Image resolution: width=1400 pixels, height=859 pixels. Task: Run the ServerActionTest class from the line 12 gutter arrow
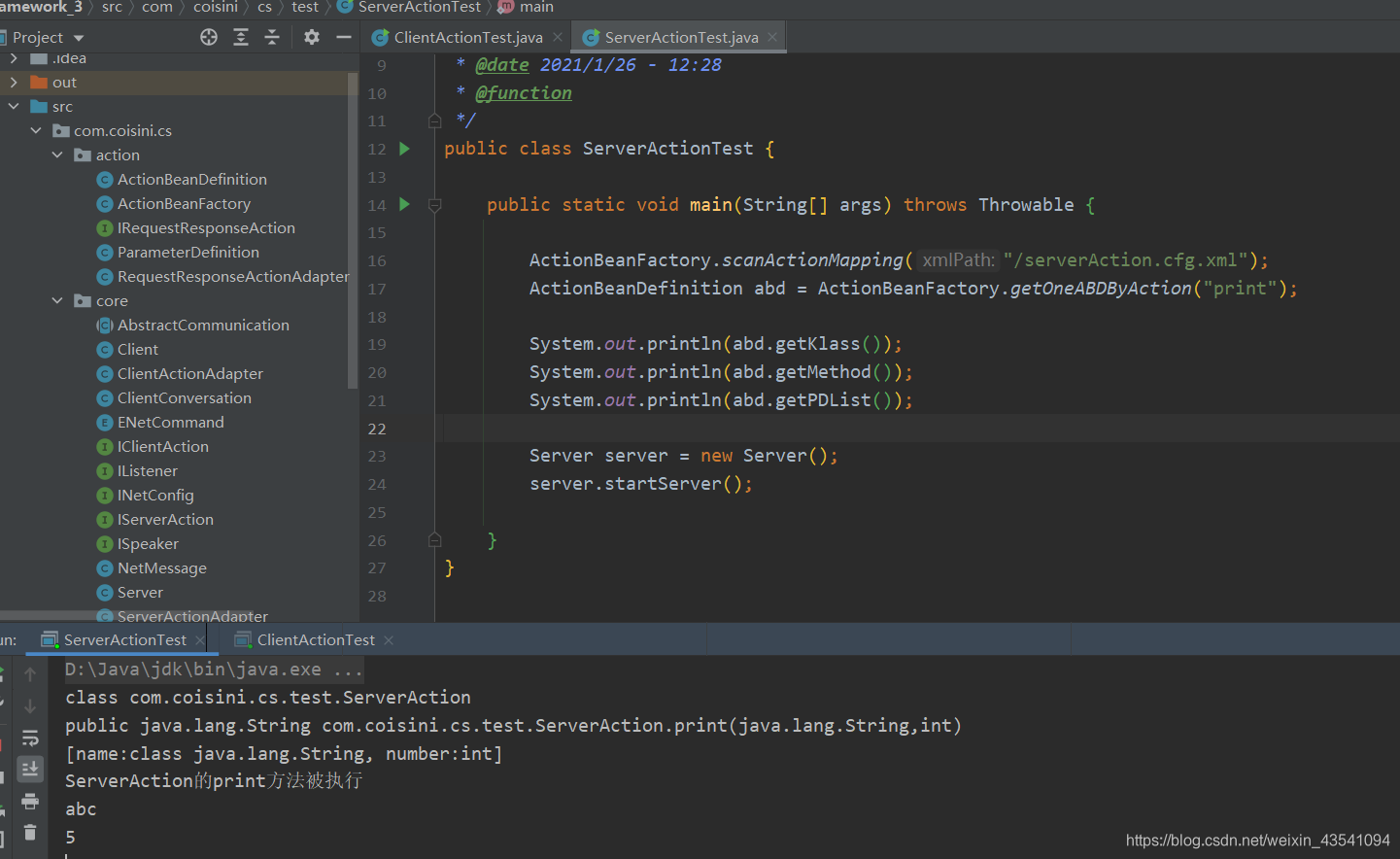tap(405, 149)
